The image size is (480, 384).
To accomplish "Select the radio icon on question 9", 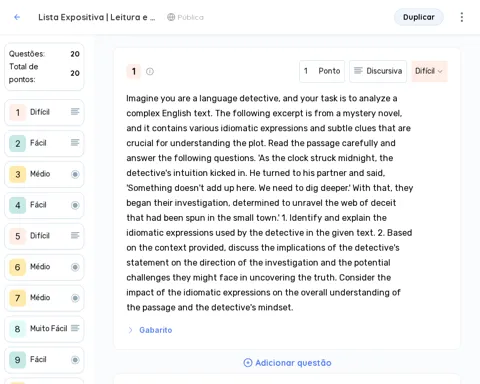I will [75, 360].
